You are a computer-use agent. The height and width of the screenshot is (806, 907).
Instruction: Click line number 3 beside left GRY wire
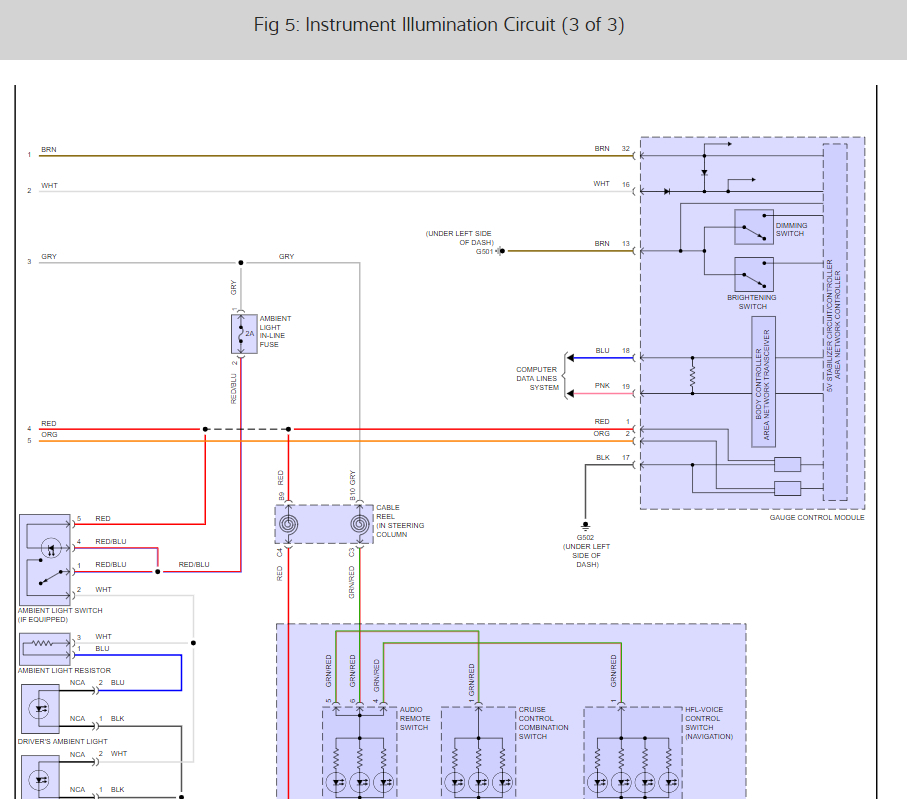point(29,262)
